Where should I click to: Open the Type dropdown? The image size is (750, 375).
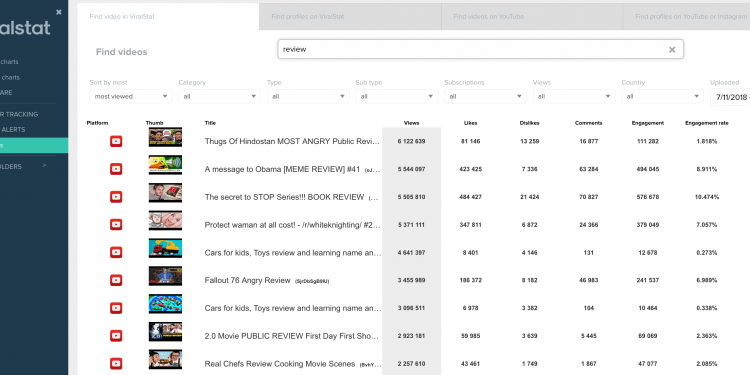[x=308, y=97]
